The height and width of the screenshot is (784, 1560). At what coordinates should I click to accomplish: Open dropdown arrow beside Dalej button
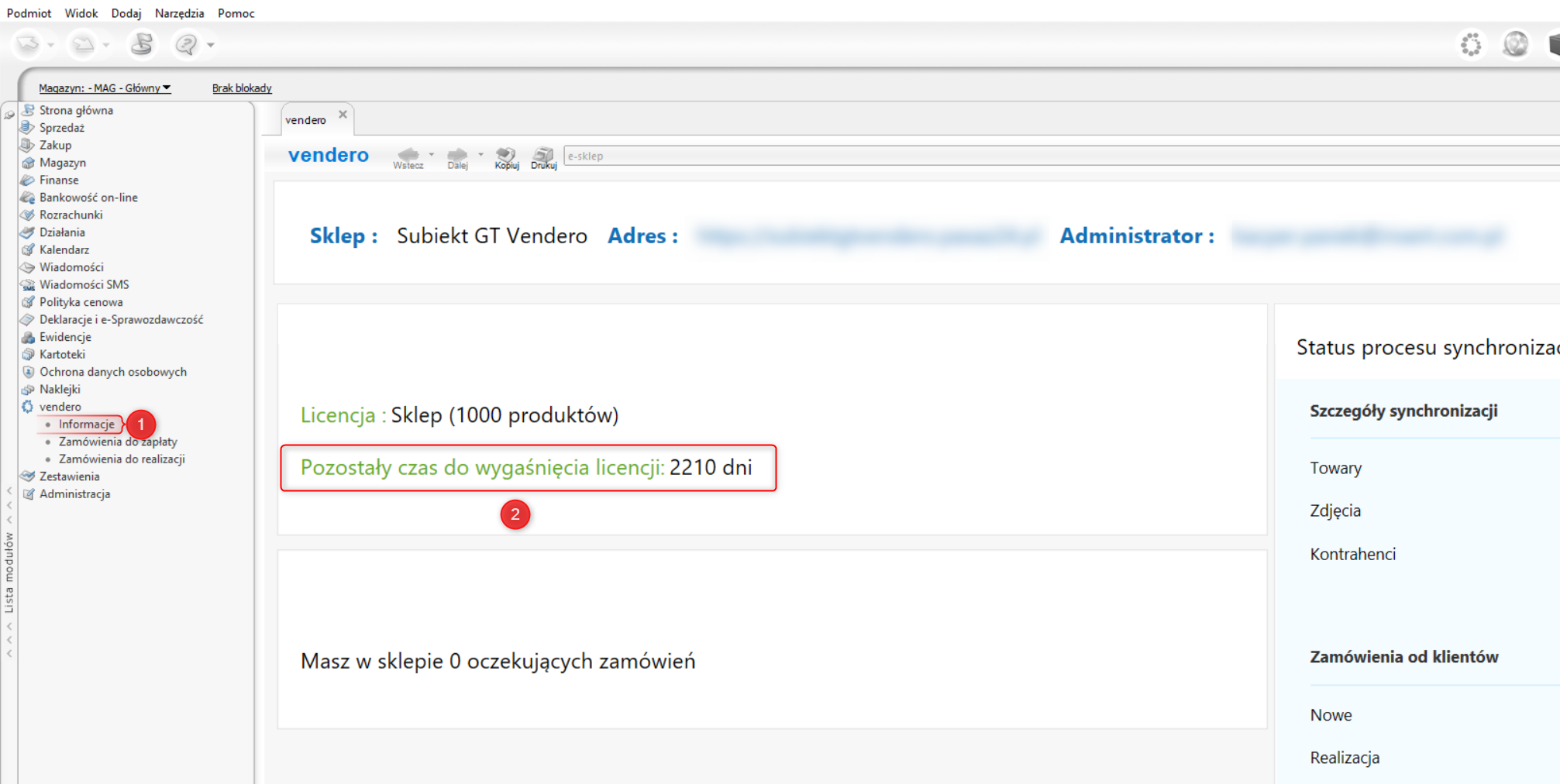(480, 154)
